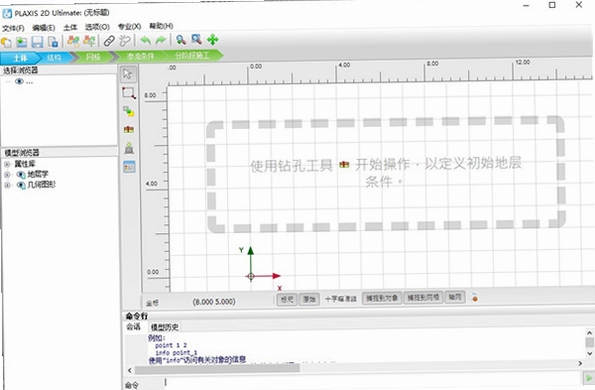
Task: Choose the rectangle multi-select tool
Action: [x=129, y=93]
